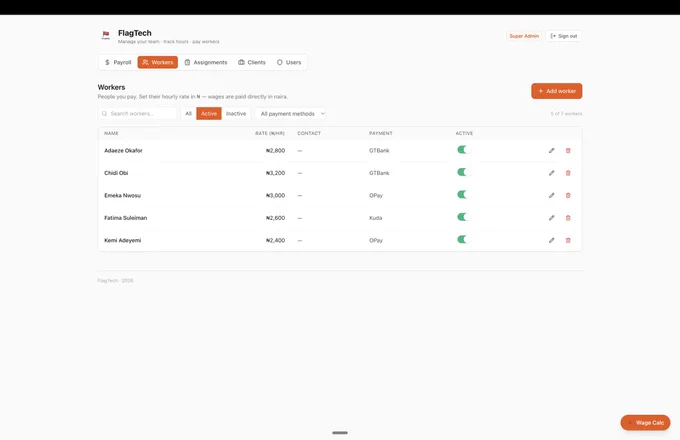This screenshot has width=680, height=440.
Task: Select the name Fatima Suleiman
Action: 126,218
